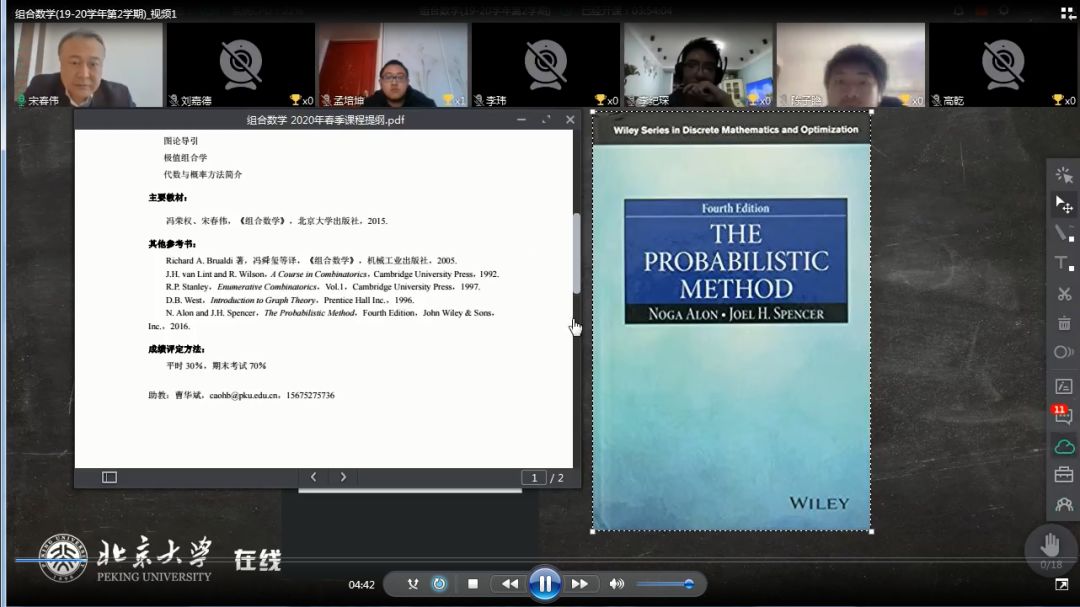Mute the player volume
1080x607 pixels.
tap(616, 584)
